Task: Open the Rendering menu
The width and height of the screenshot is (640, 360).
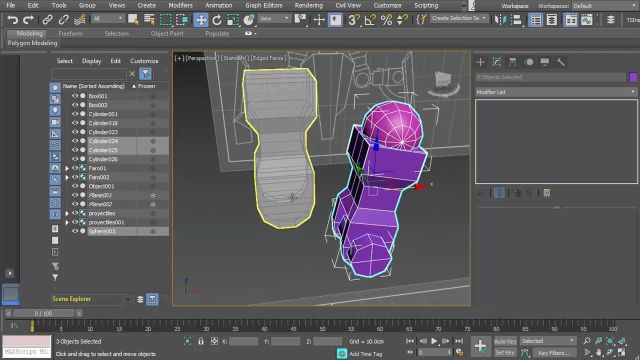Action: [x=309, y=5]
